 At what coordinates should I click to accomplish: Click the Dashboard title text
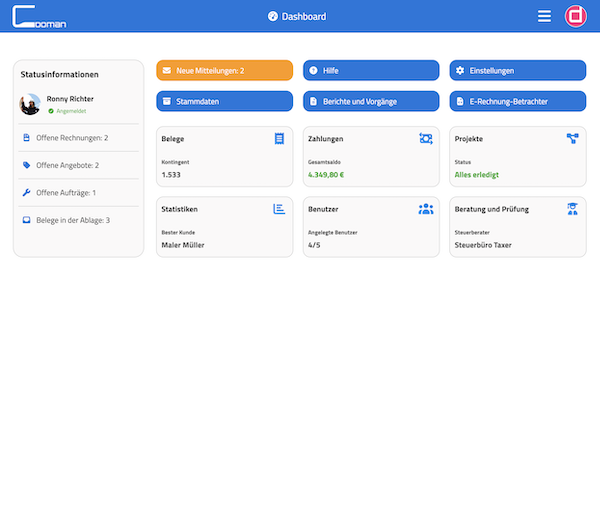click(x=304, y=16)
